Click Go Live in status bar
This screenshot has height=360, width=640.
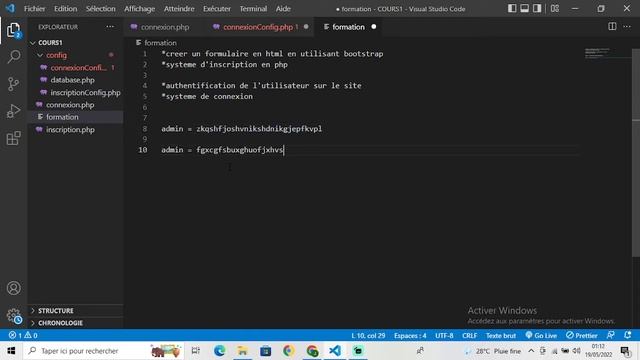click(x=541, y=335)
